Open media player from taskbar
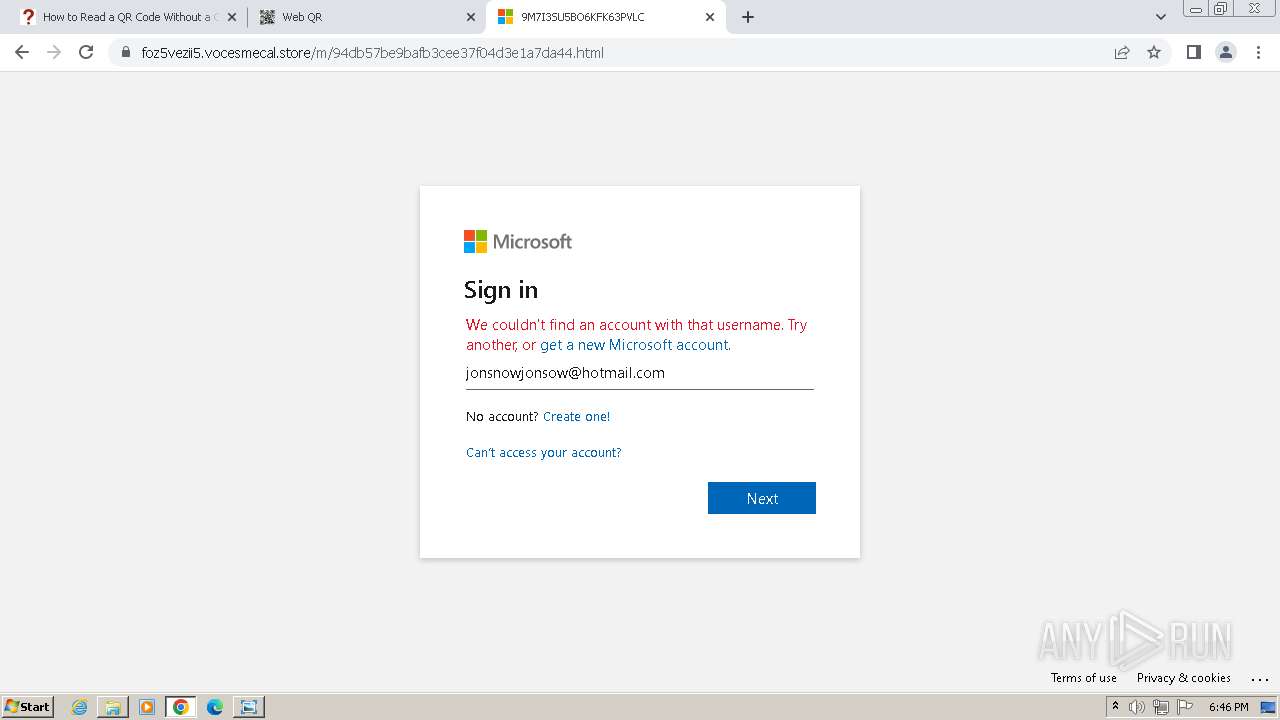This screenshot has height=720, width=1280. tap(147, 707)
